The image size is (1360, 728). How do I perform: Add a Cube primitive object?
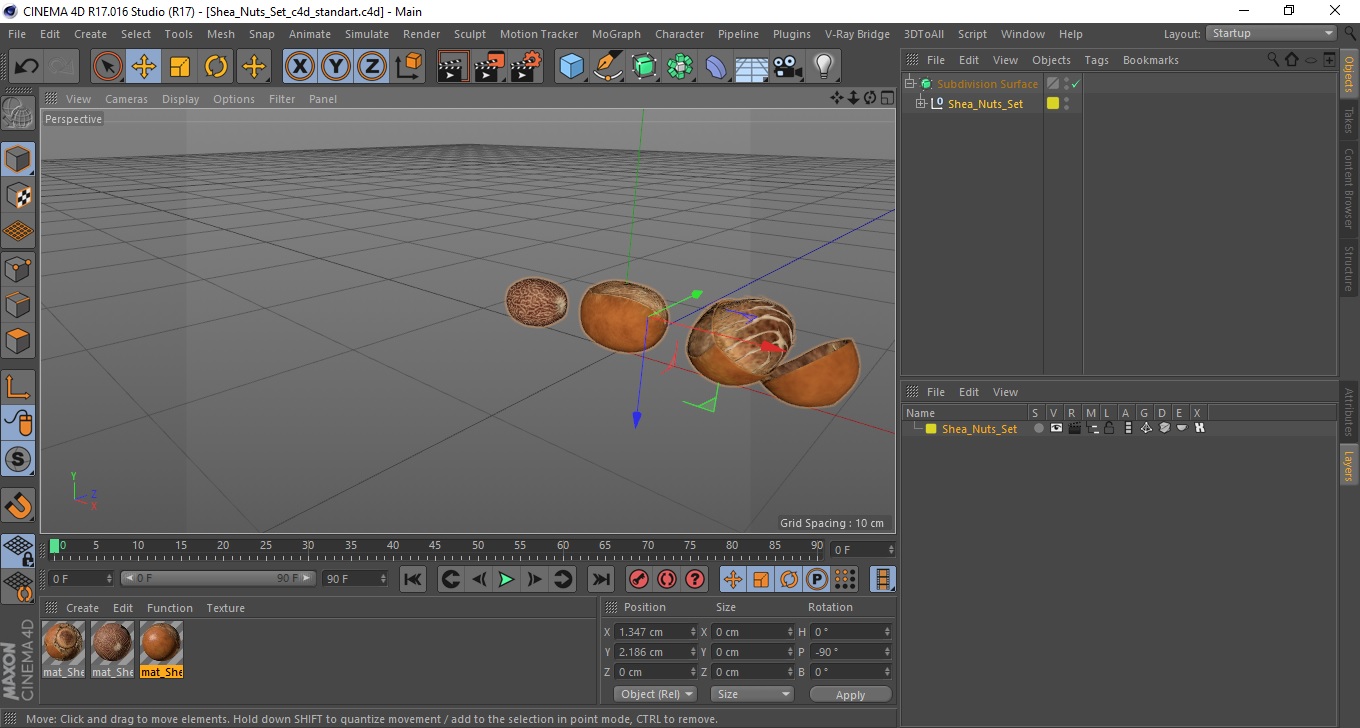pyautogui.click(x=571, y=67)
